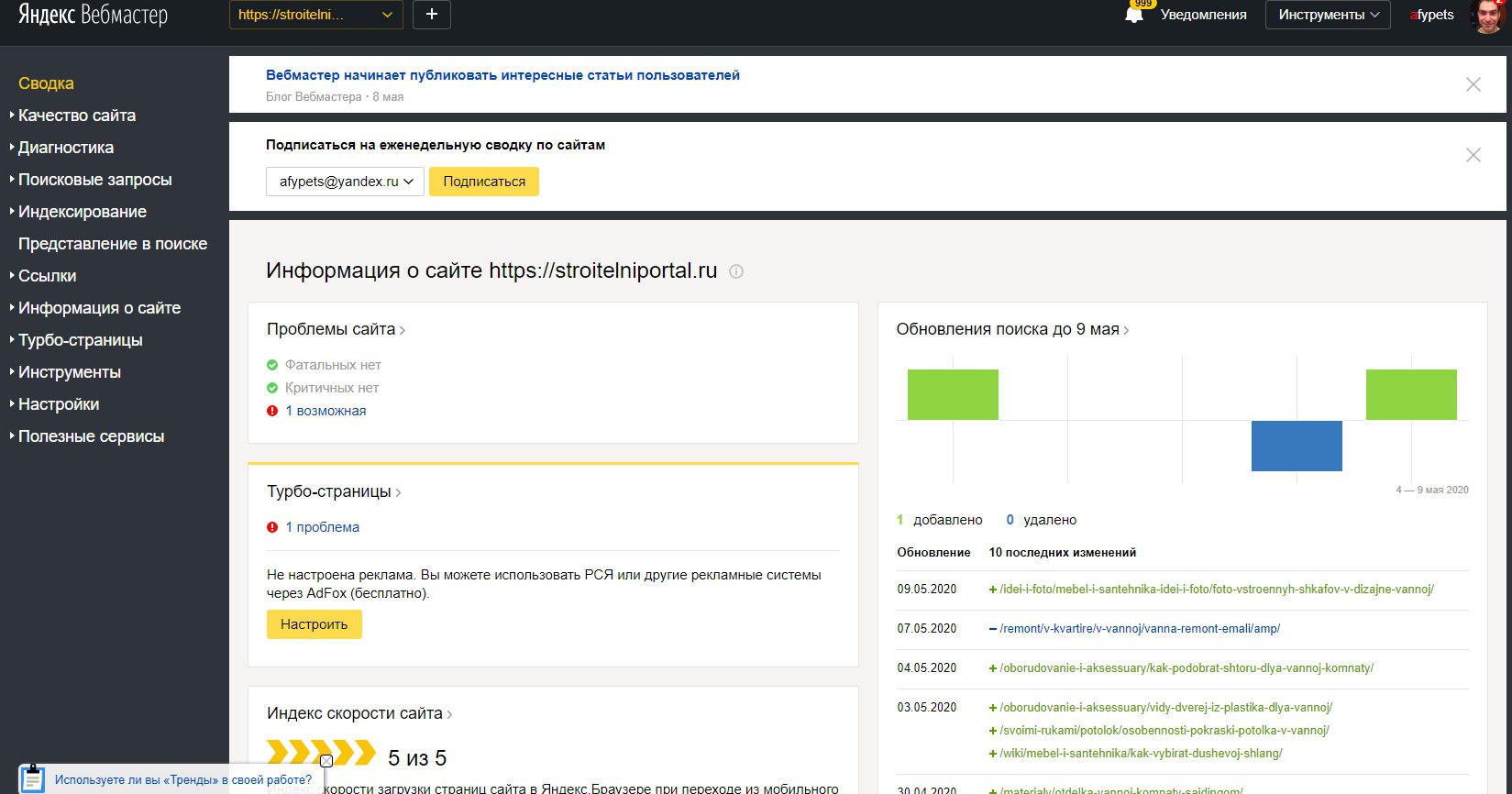Screen dimensions: 1512x794
Task: Click the 5 из 5 speed index arrows
Action: 321,753
